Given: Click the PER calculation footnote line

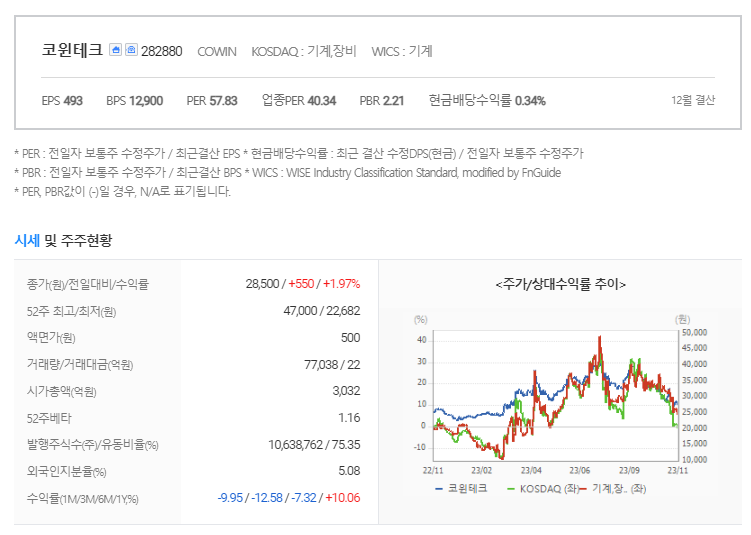Looking at the screenshot, I should click(299, 153).
